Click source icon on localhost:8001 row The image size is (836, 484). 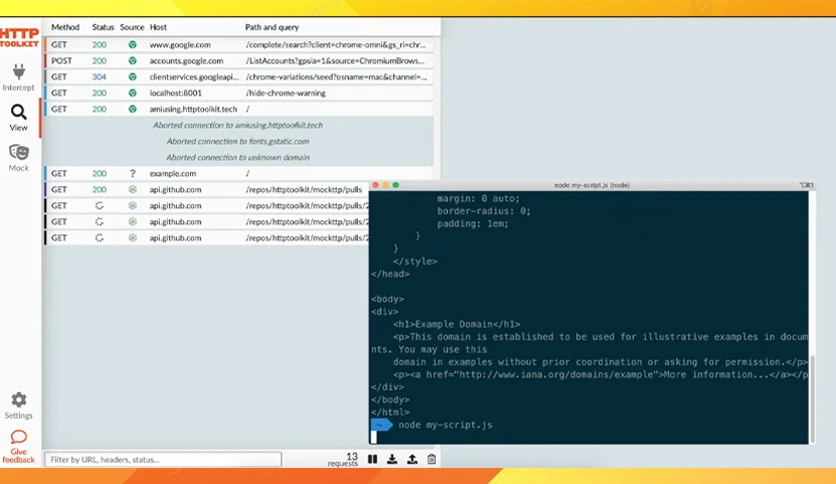click(132, 93)
